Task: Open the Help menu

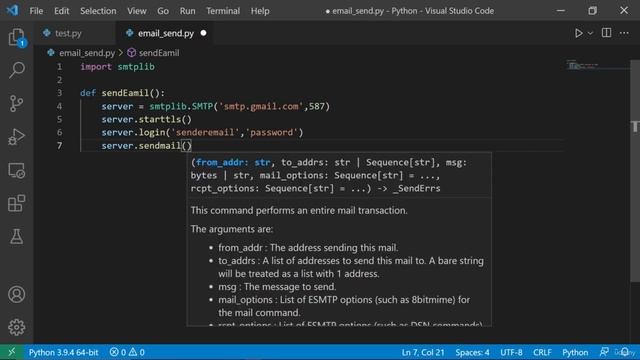Action: pyautogui.click(x=260, y=11)
